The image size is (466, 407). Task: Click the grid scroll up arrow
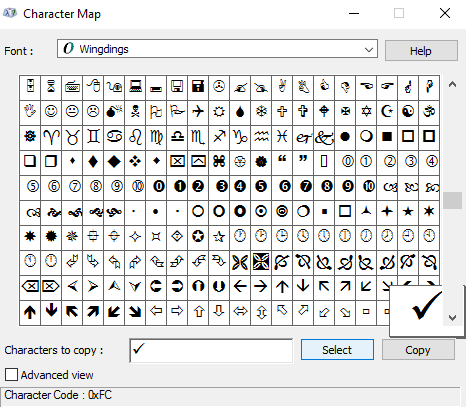tap(452, 84)
